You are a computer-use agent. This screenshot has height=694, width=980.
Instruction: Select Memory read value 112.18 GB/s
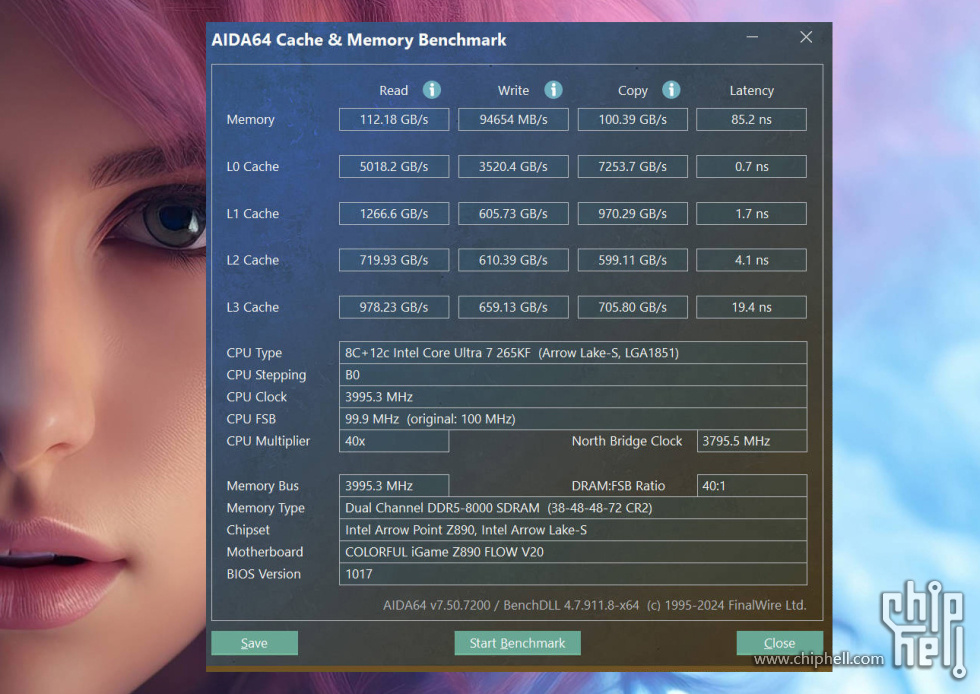point(394,119)
